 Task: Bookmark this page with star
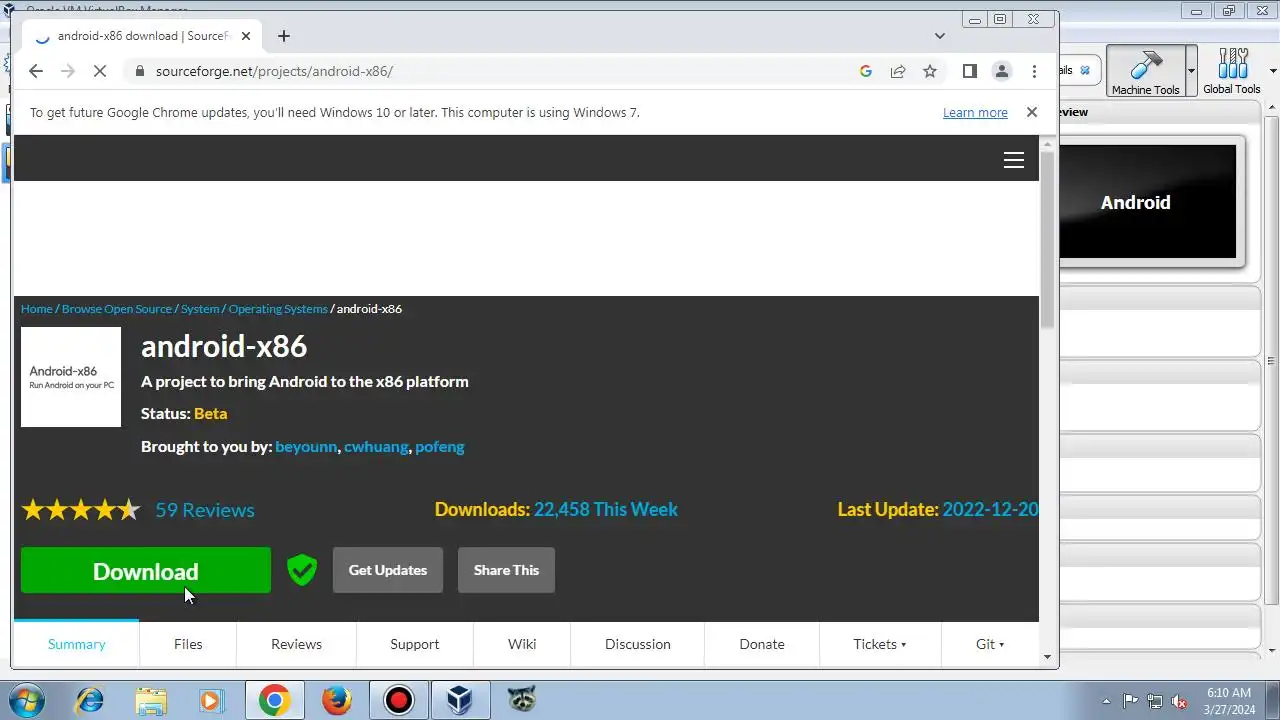click(x=930, y=71)
